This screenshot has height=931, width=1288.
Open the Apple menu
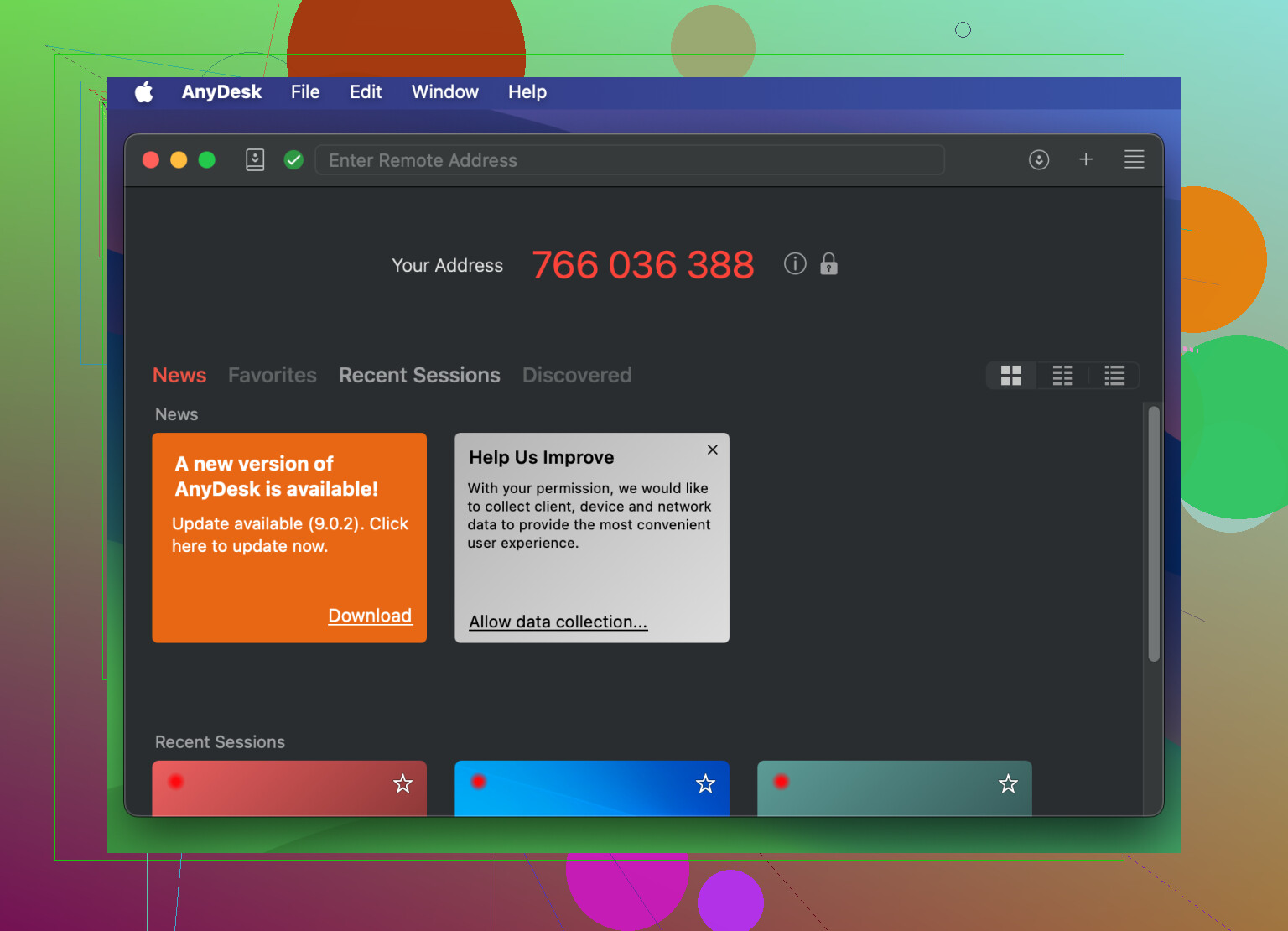pos(144,92)
